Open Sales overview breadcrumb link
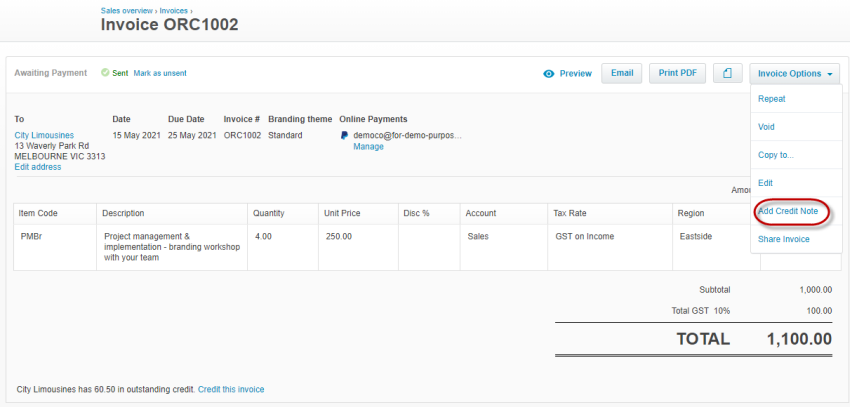This screenshot has width=850, height=407. coord(127,10)
